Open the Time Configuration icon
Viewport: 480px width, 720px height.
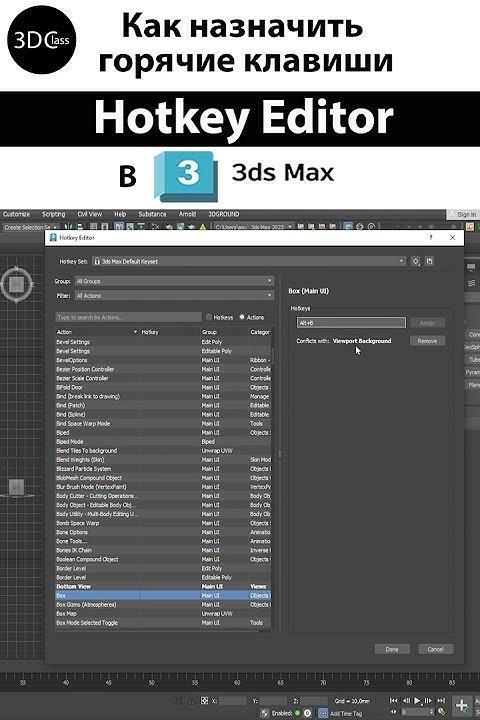(x=442, y=713)
